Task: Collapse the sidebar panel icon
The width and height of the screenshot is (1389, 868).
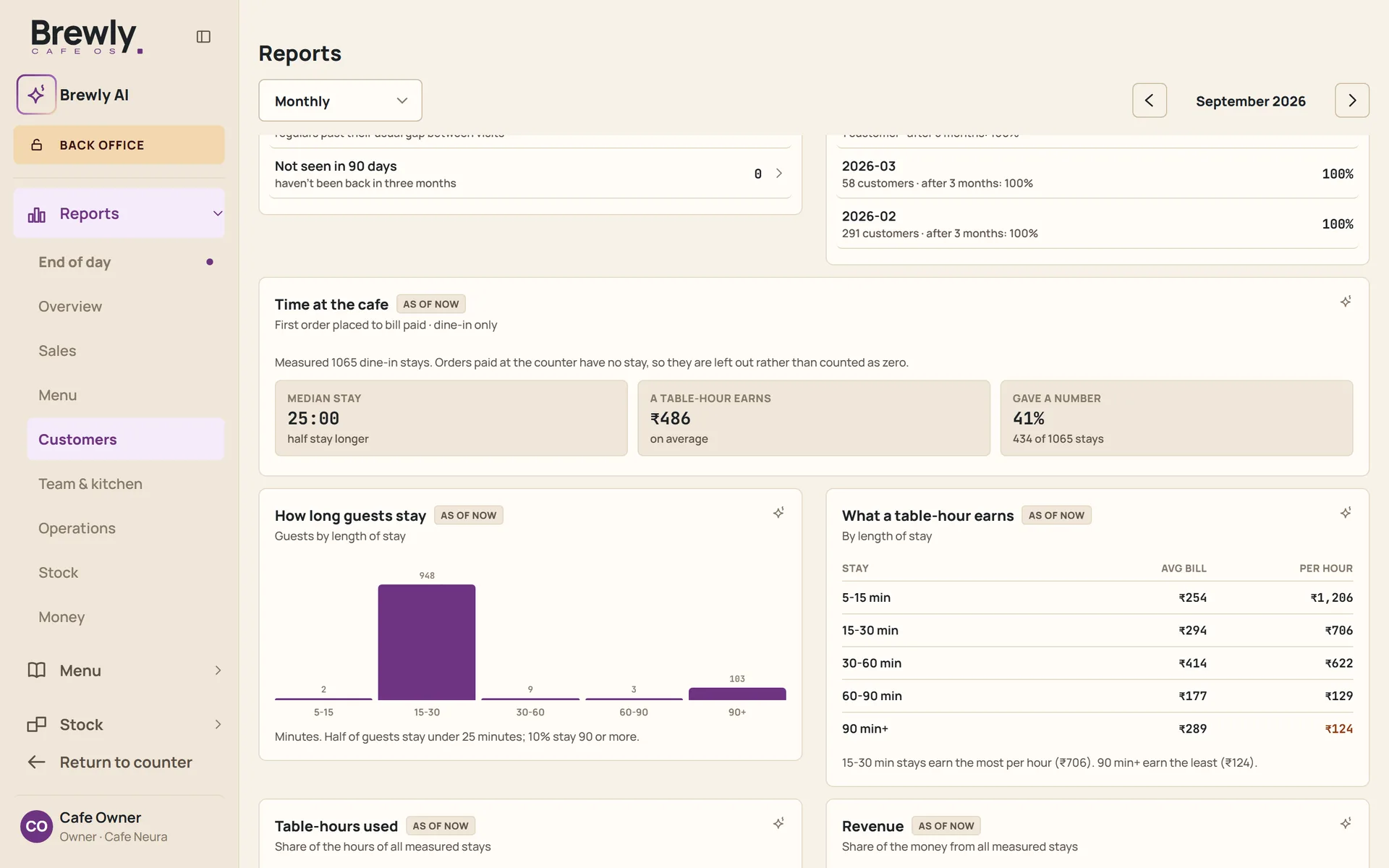Action: pyautogui.click(x=203, y=36)
